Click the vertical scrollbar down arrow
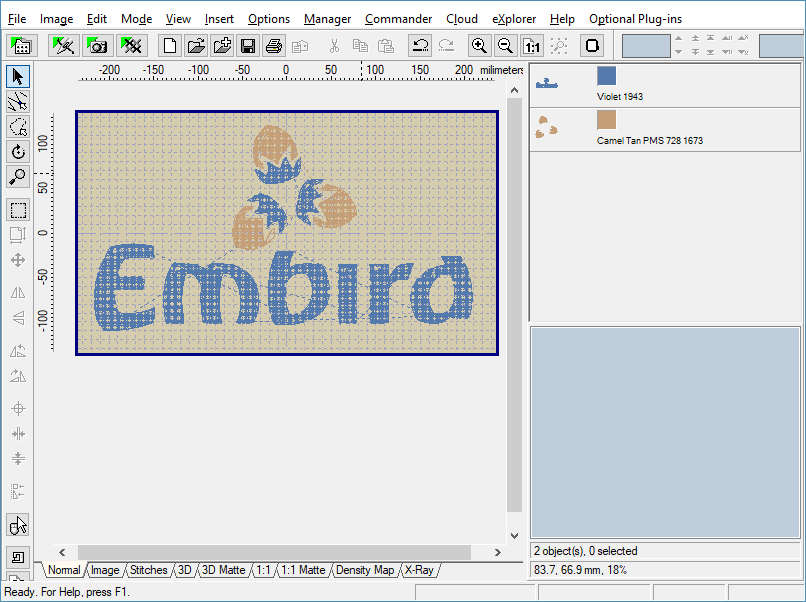The width and height of the screenshot is (806, 602). [x=515, y=536]
